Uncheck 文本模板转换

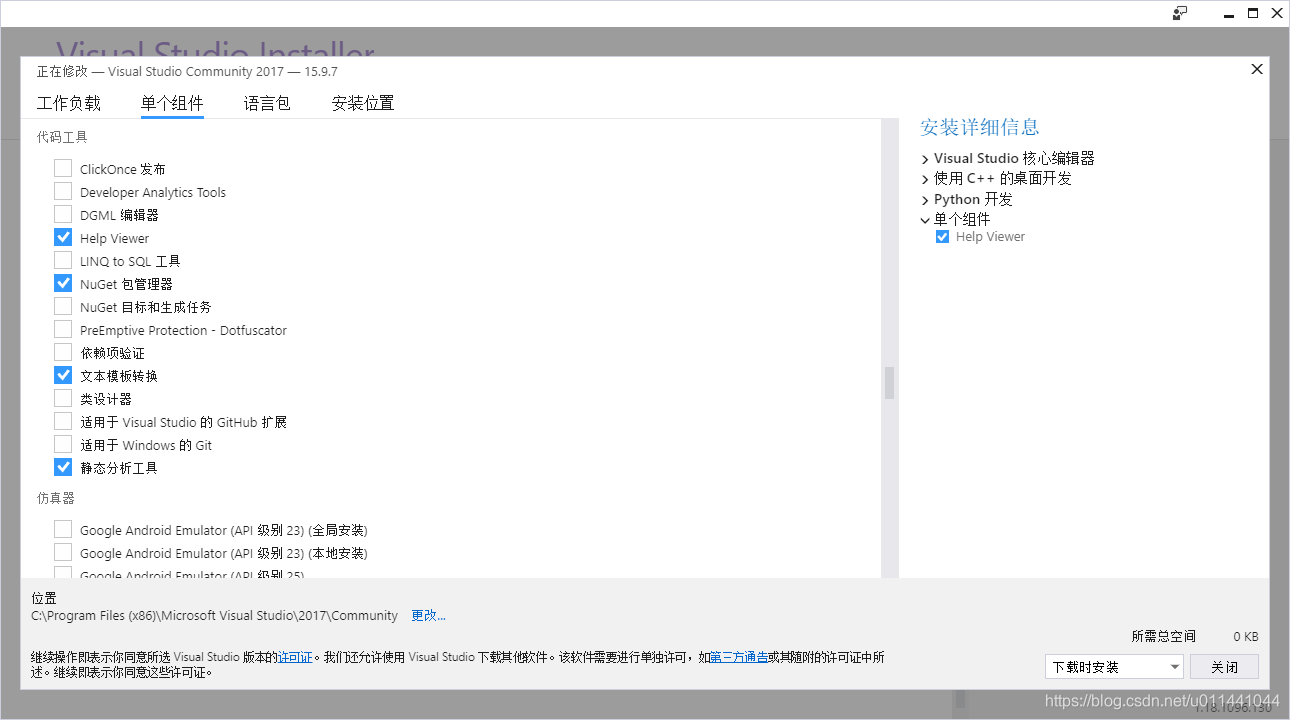pyautogui.click(x=63, y=375)
